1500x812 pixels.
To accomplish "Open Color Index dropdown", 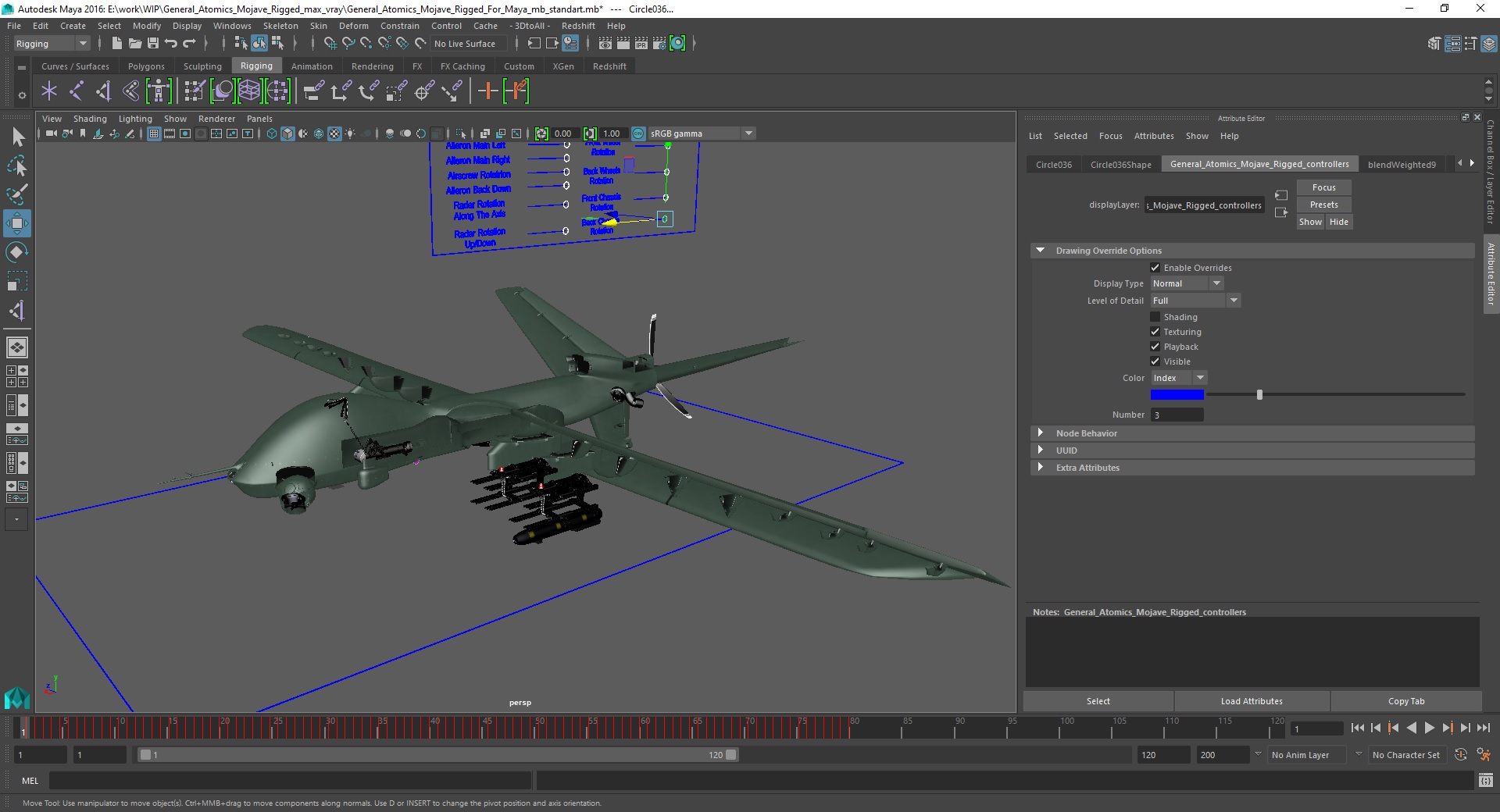I will pos(1179,378).
